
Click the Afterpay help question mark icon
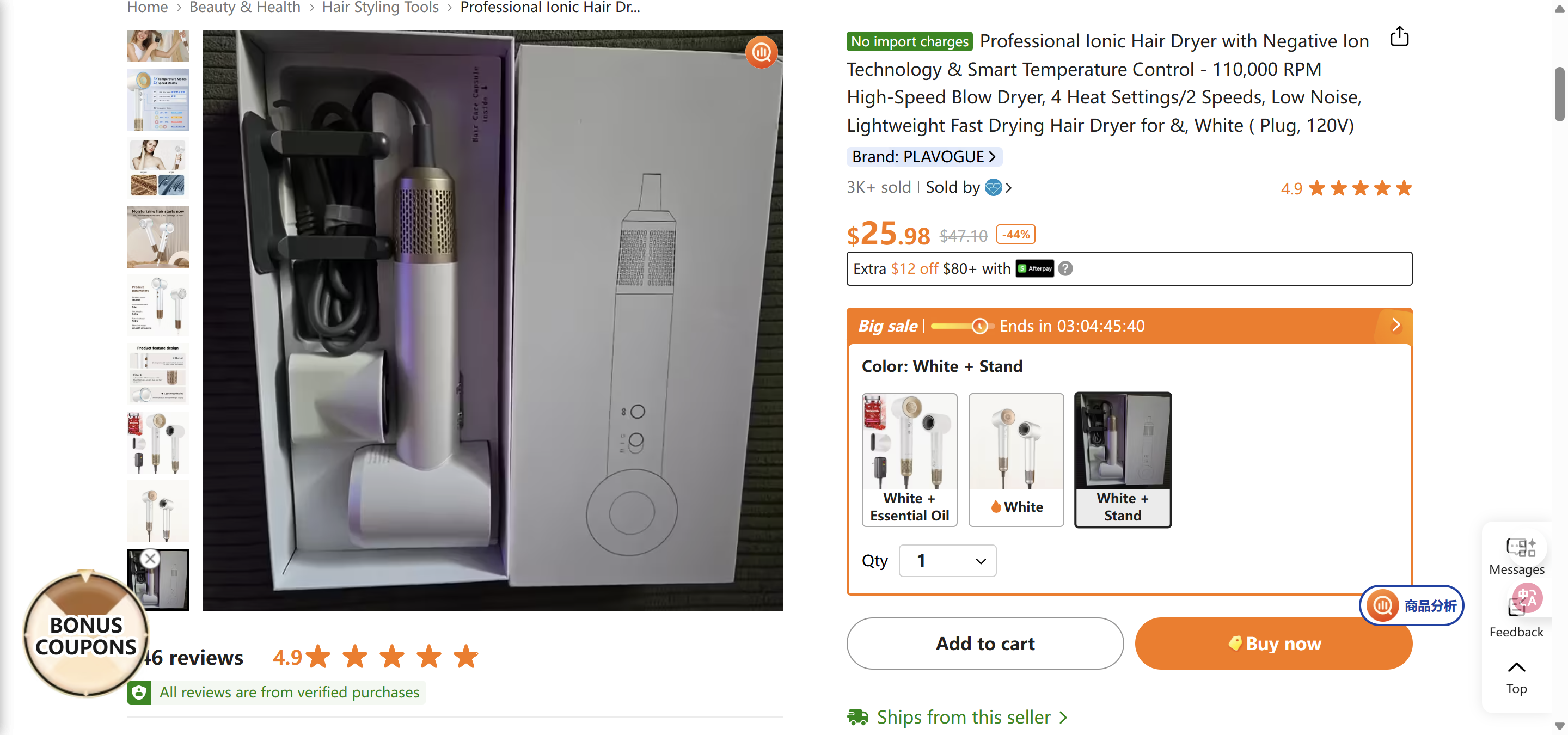[x=1065, y=268]
